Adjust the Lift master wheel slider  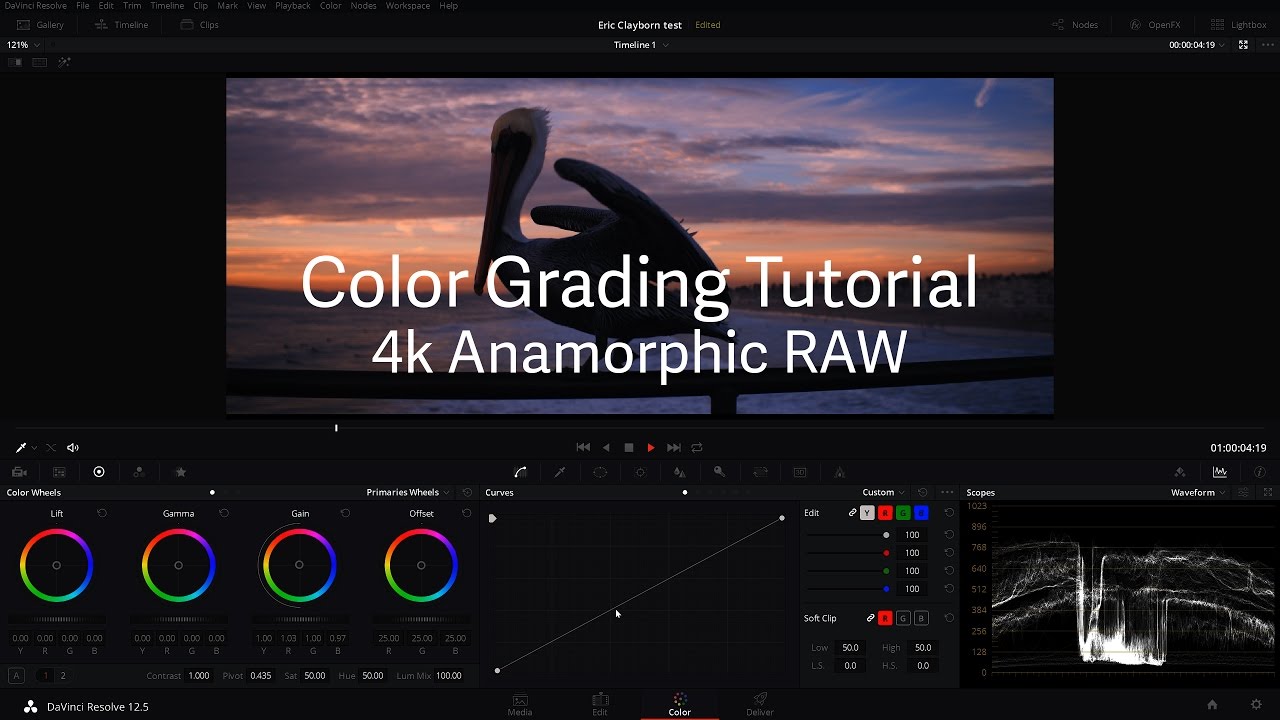(56, 620)
